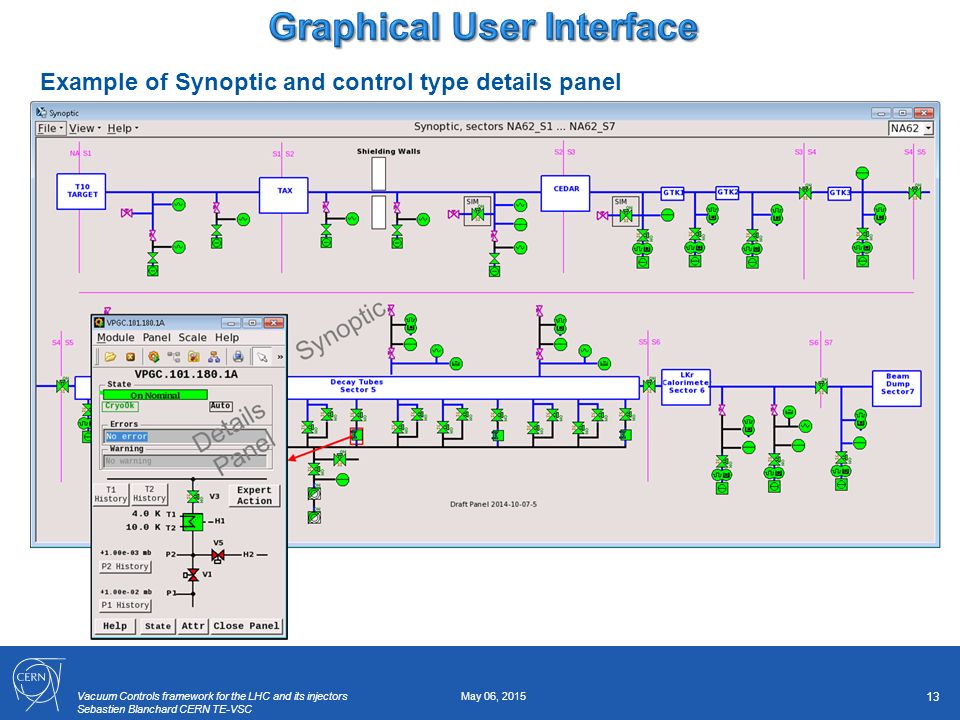Click the 10.0 K T2 temperature reading
Image resolution: width=960 pixels, height=720 pixels.
click(143, 527)
